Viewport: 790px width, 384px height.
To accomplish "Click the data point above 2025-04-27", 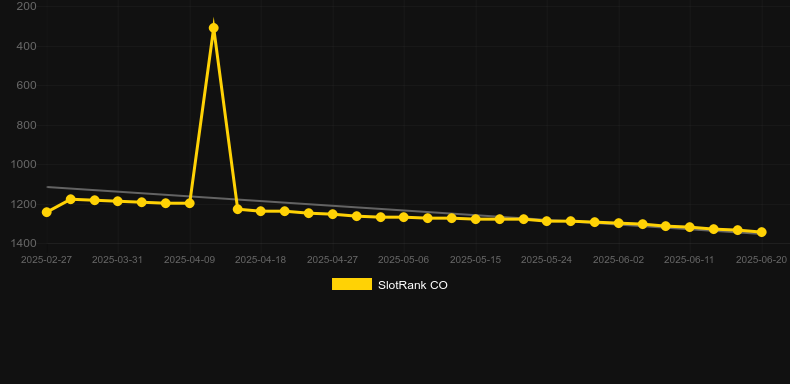I will pyautogui.click(x=333, y=214).
